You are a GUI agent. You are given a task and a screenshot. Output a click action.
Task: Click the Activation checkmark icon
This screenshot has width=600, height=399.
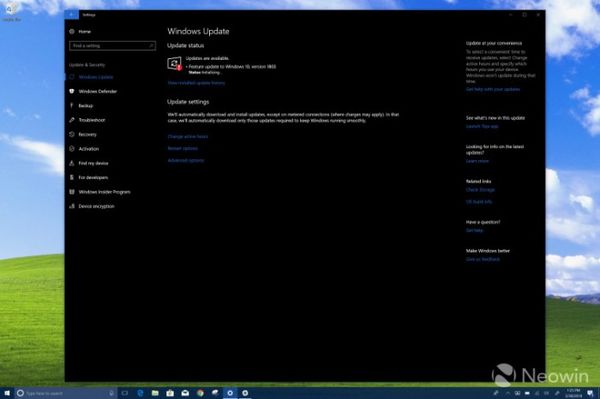(x=72, y=148)
